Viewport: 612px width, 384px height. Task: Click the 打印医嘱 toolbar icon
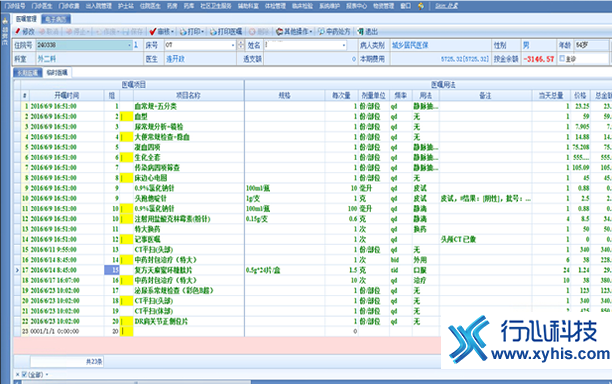point(213,32)
